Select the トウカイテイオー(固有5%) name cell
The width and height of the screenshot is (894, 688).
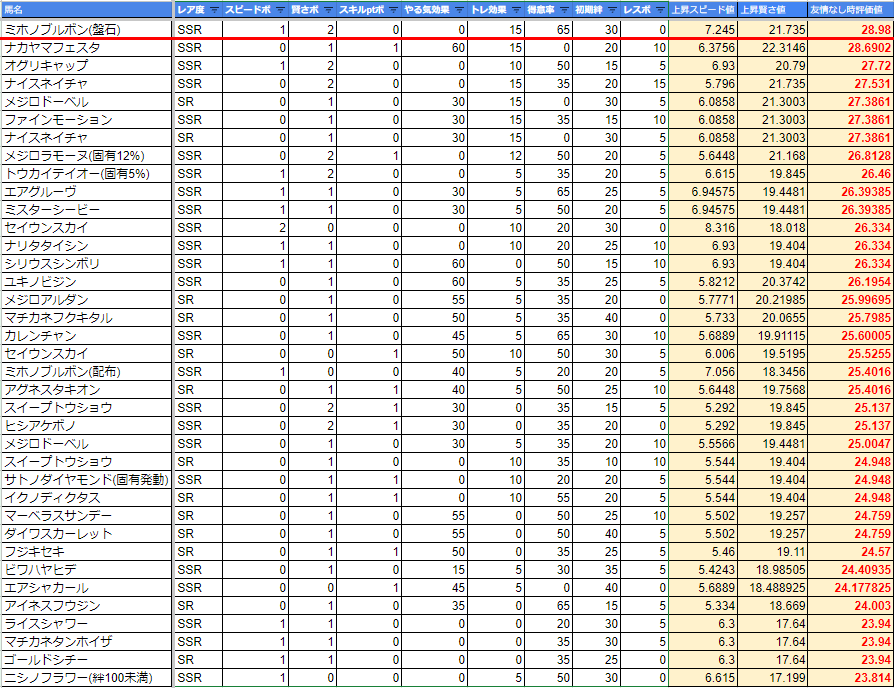coord(86,174)
